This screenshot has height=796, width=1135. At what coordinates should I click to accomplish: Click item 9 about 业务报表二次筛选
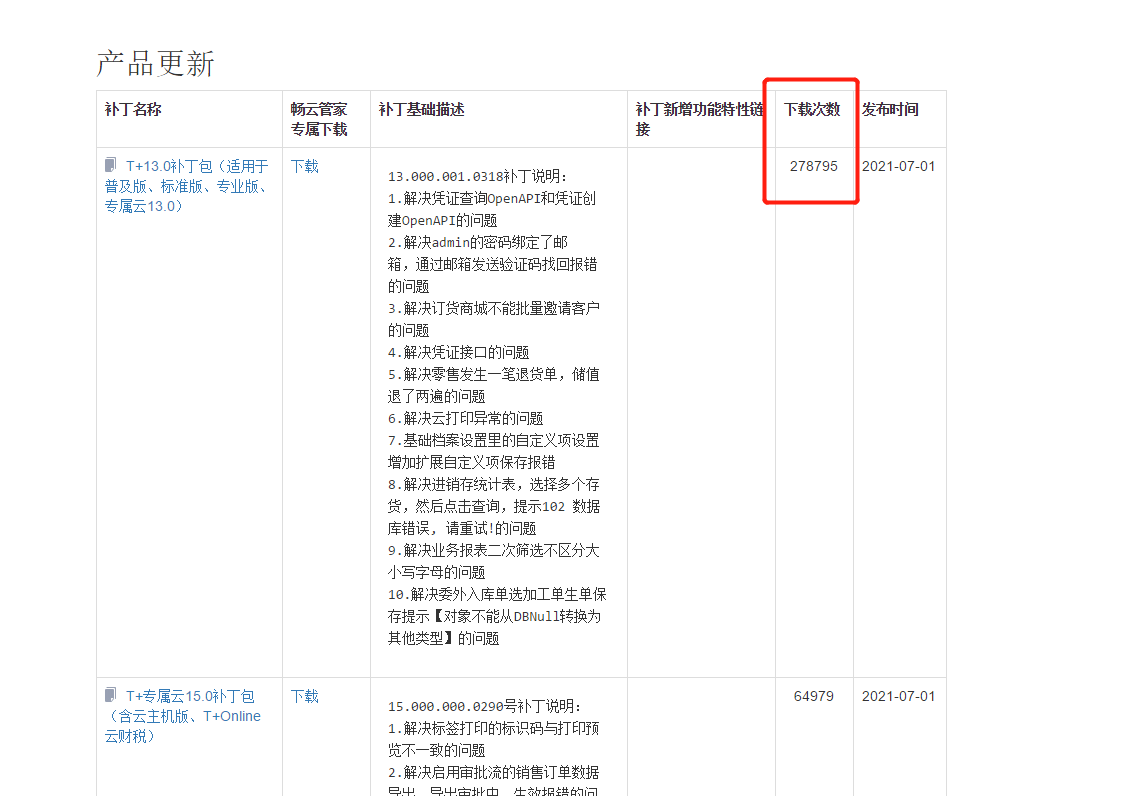(494, 561)
